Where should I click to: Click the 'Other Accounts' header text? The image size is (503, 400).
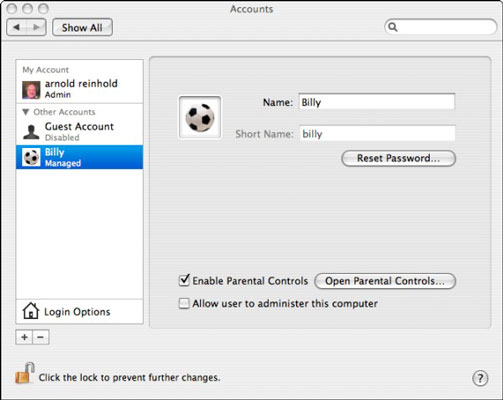coord(64,112)
